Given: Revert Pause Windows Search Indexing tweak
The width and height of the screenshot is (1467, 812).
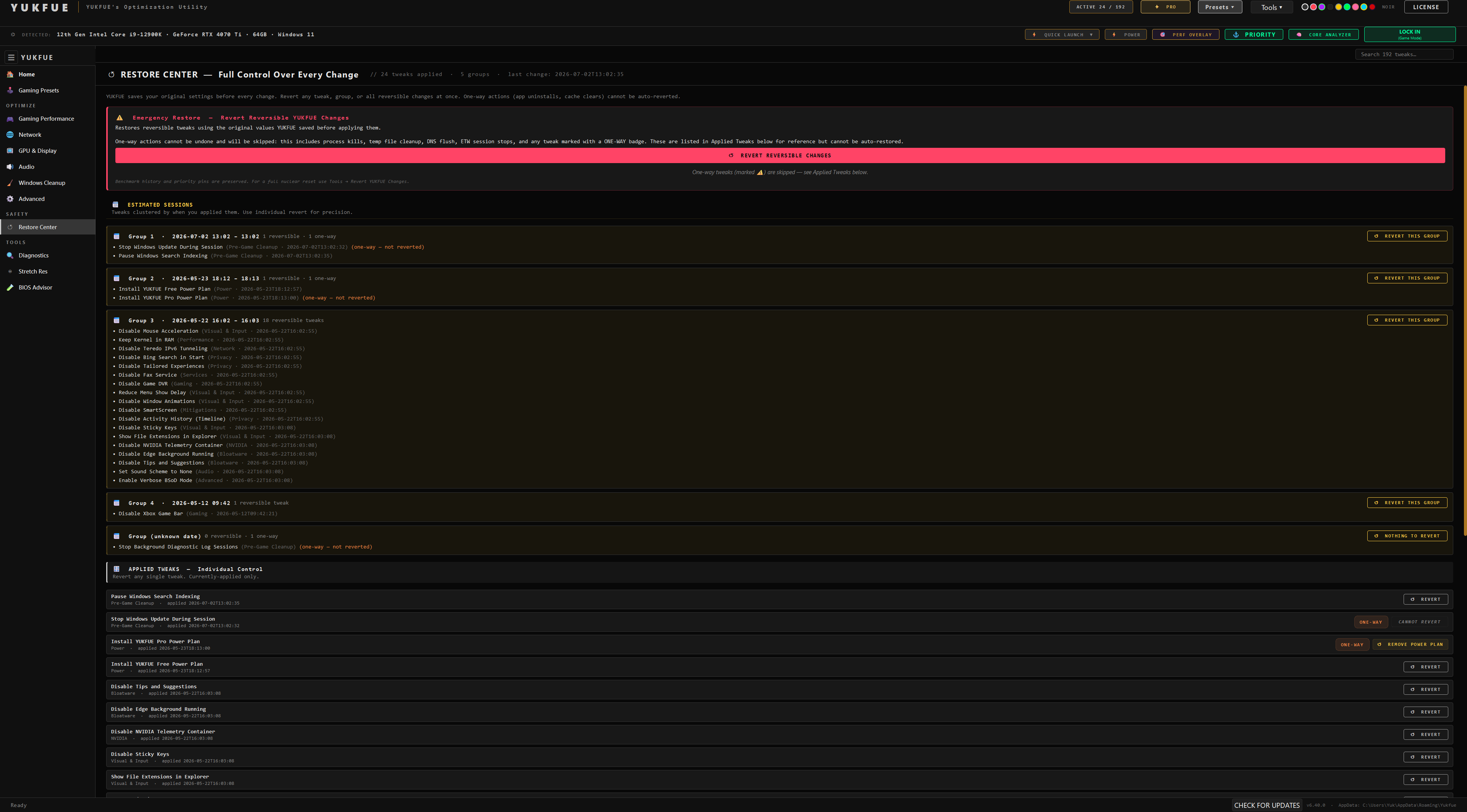Looking at the screenshot, I should tap(1425, 599).
